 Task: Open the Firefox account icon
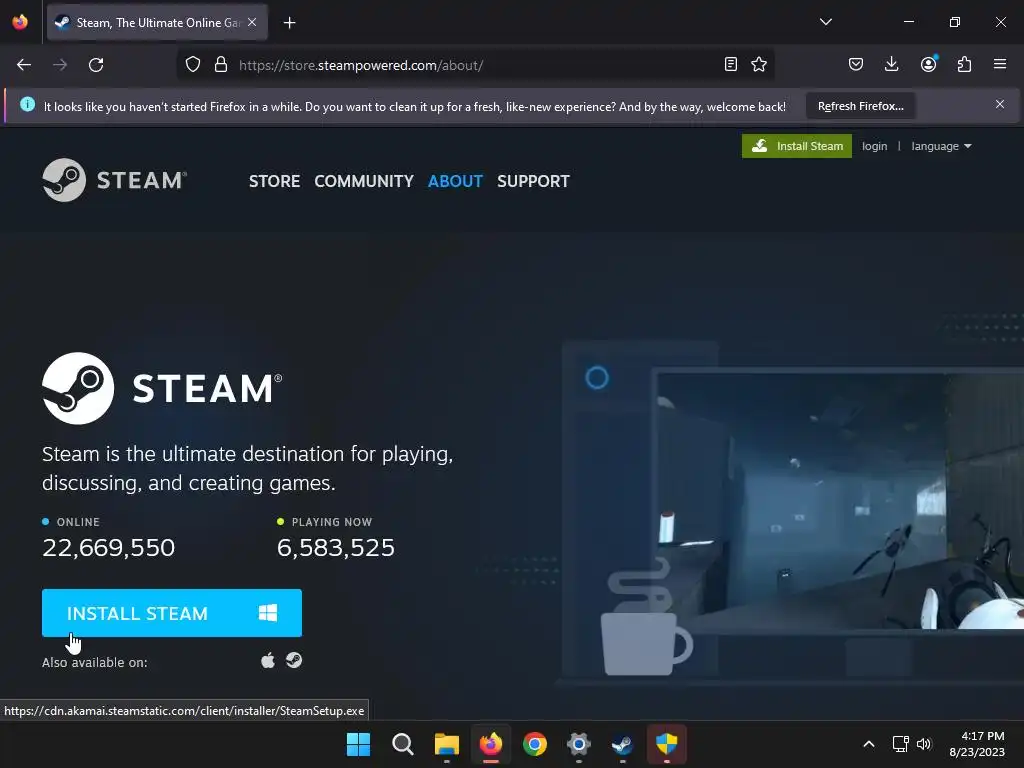pyautogui.click(x=928, y=64)
